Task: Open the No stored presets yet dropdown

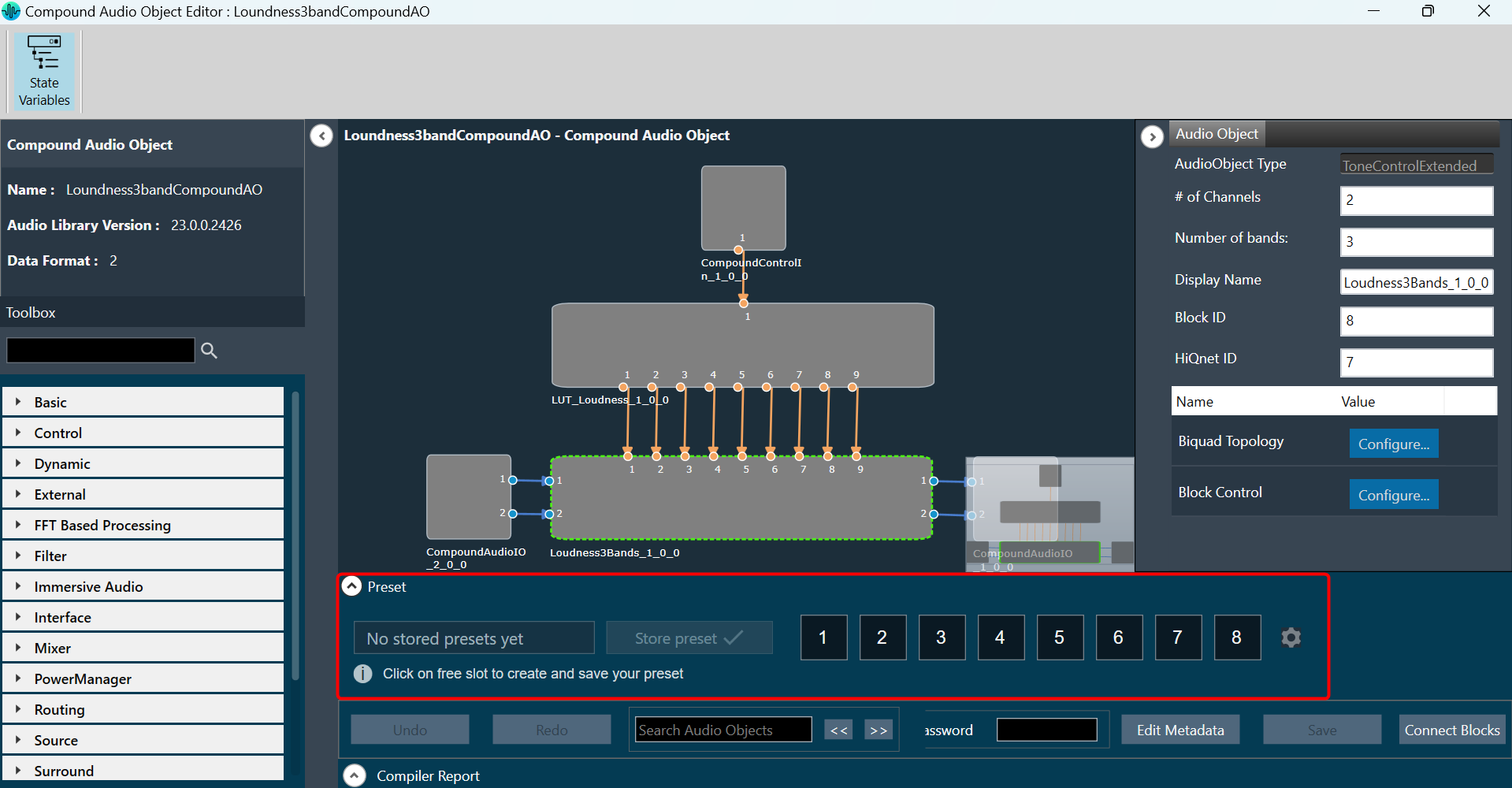Action: click(474, 637)
